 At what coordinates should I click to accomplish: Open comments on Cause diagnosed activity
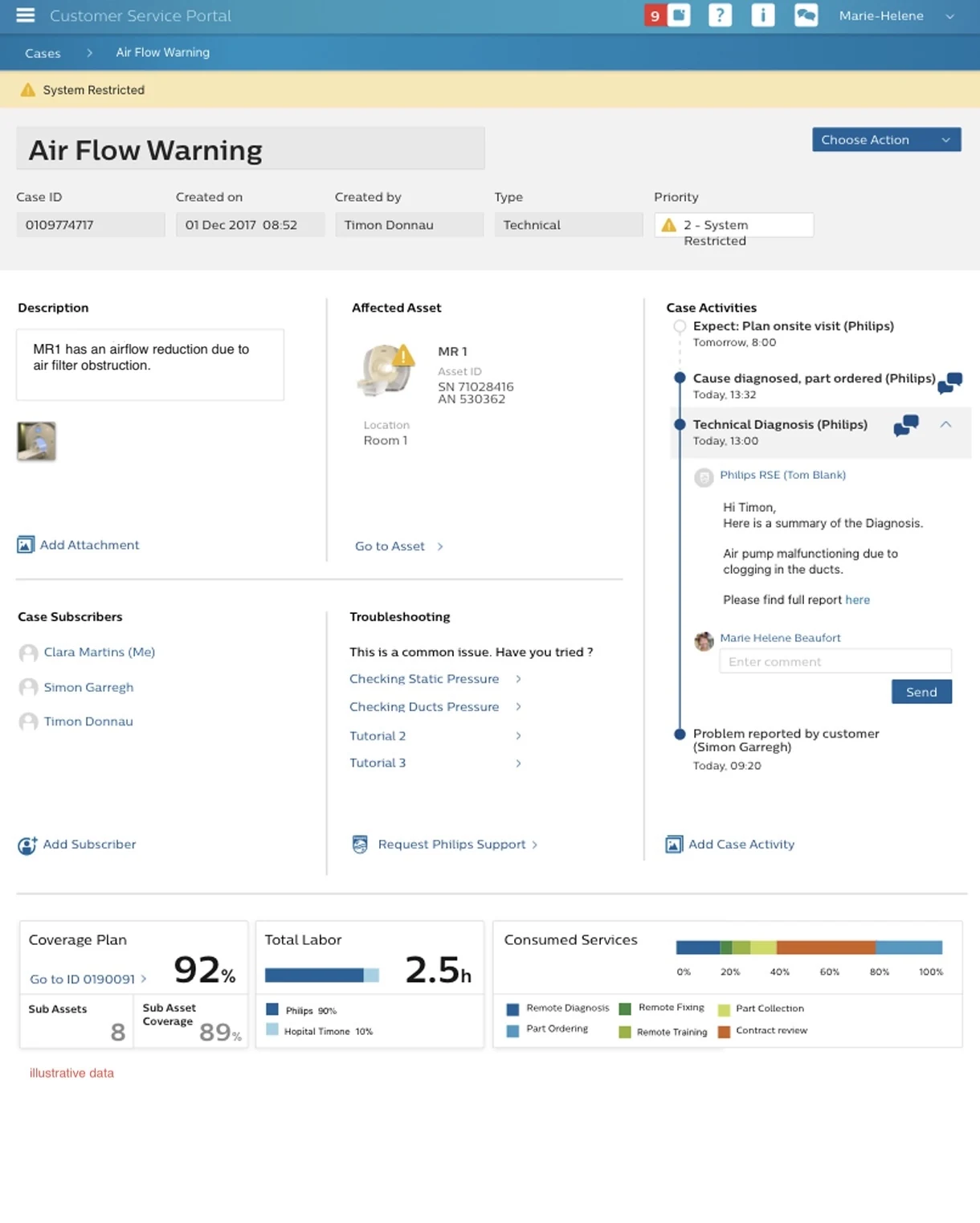(949, 382)
